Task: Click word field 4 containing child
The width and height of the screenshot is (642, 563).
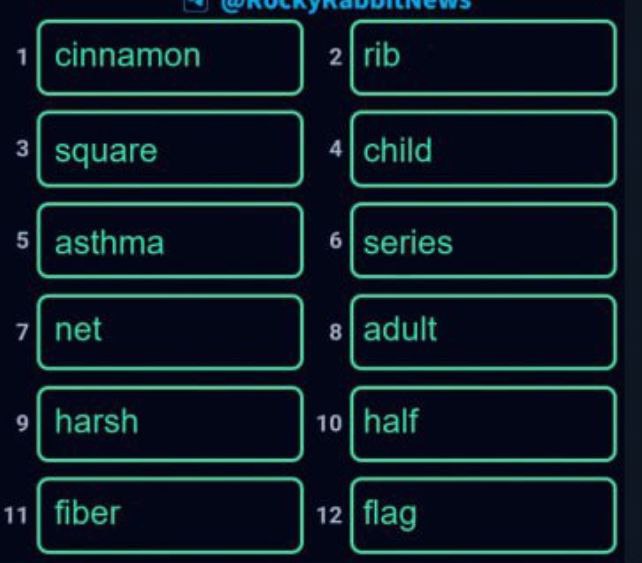Action: [x=483, y=149]
